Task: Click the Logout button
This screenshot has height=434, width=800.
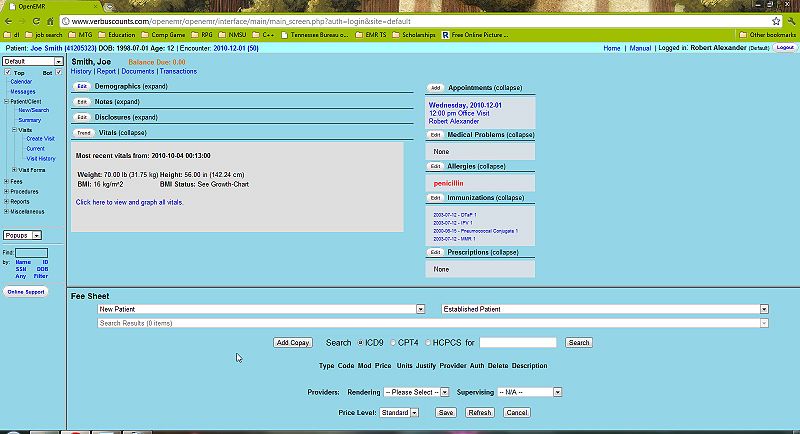Action: [785, 48]
